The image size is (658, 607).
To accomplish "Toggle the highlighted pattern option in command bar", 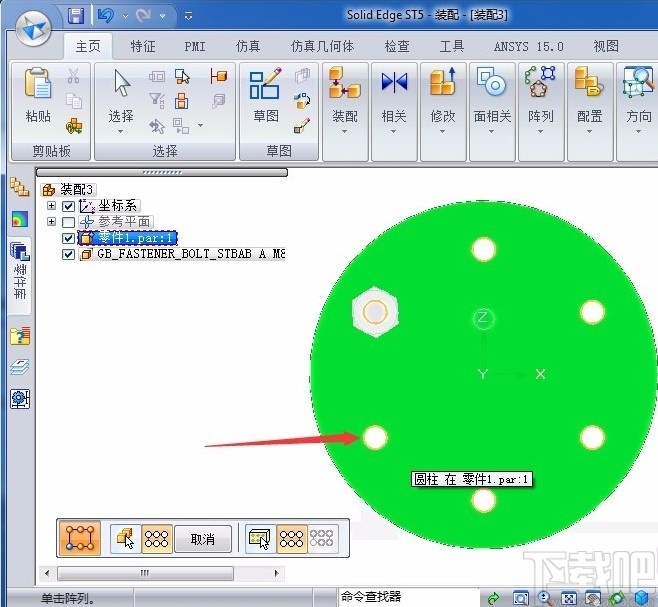I will point(157,539).
